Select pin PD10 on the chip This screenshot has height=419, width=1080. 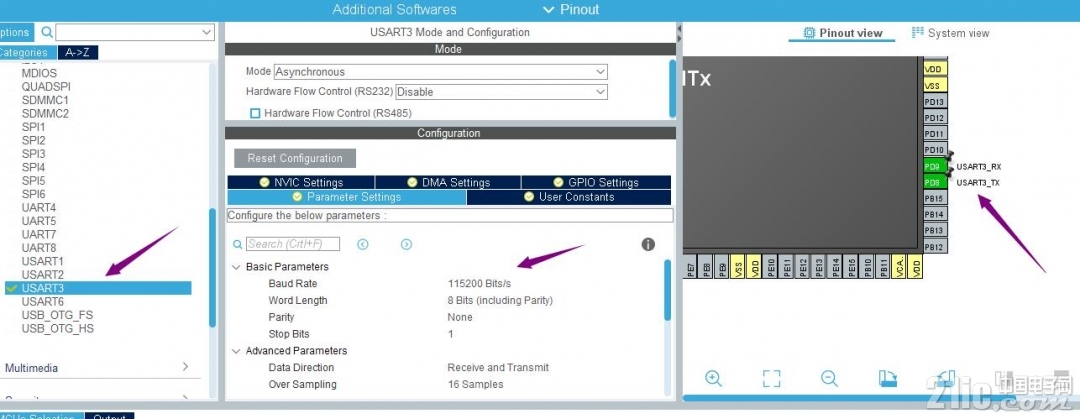935,150
